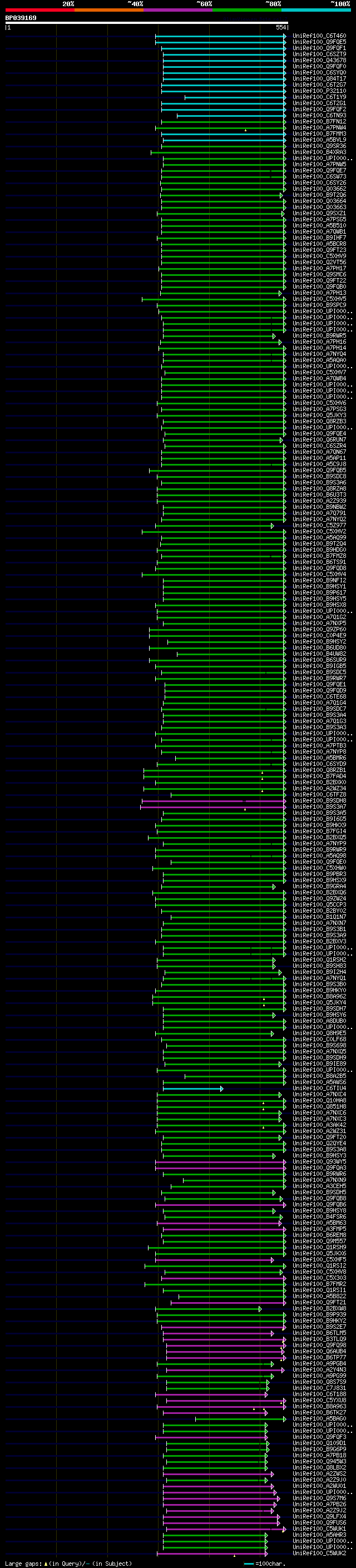Click the purple ~60% identity legend segment
Viewport: 356px width, 1568px height.
click(177, 10)
